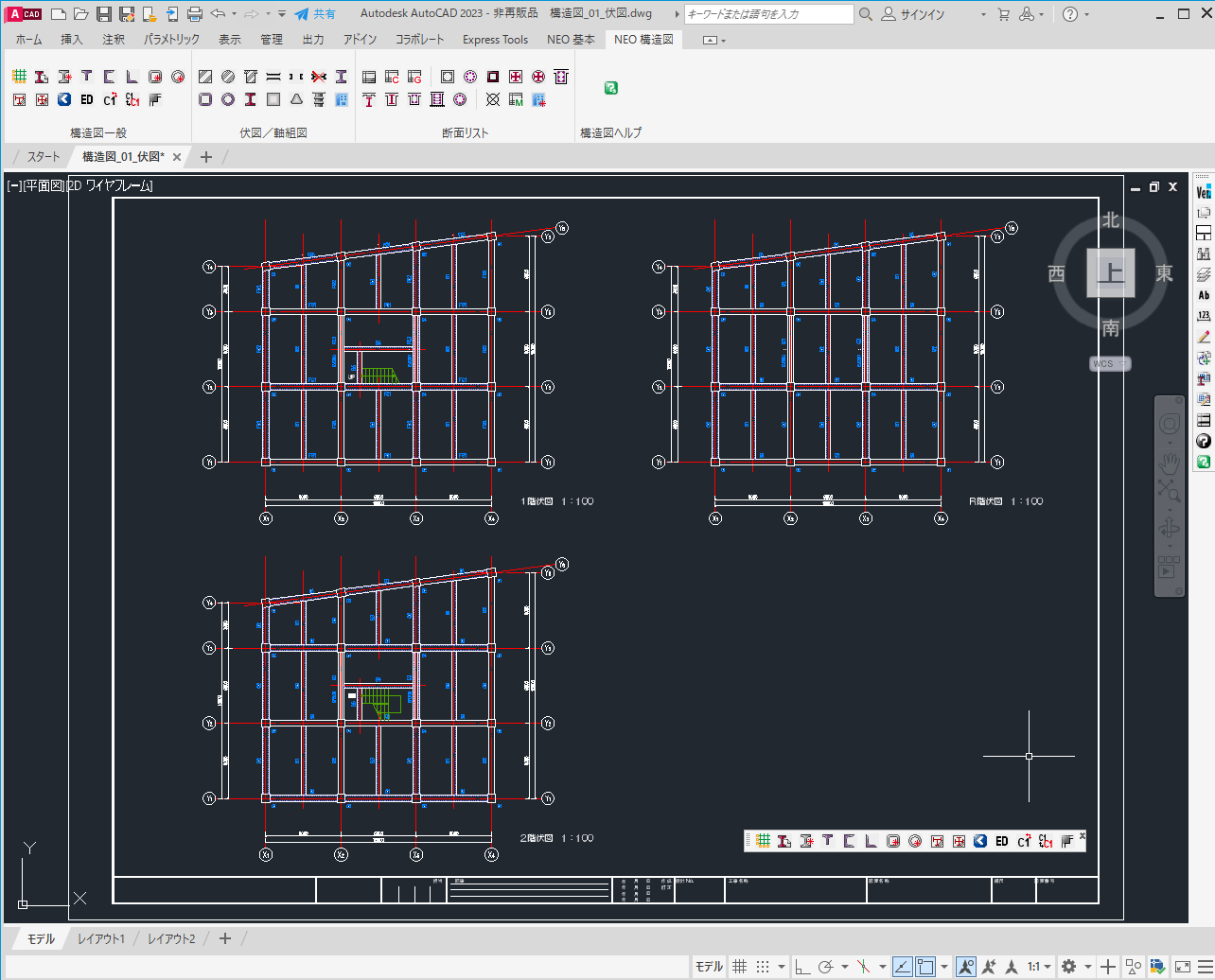Toggle annotation visibility in status bar
Image resolution: width=1215 pixels, height=980 pixels.
[x=966, y=967]
